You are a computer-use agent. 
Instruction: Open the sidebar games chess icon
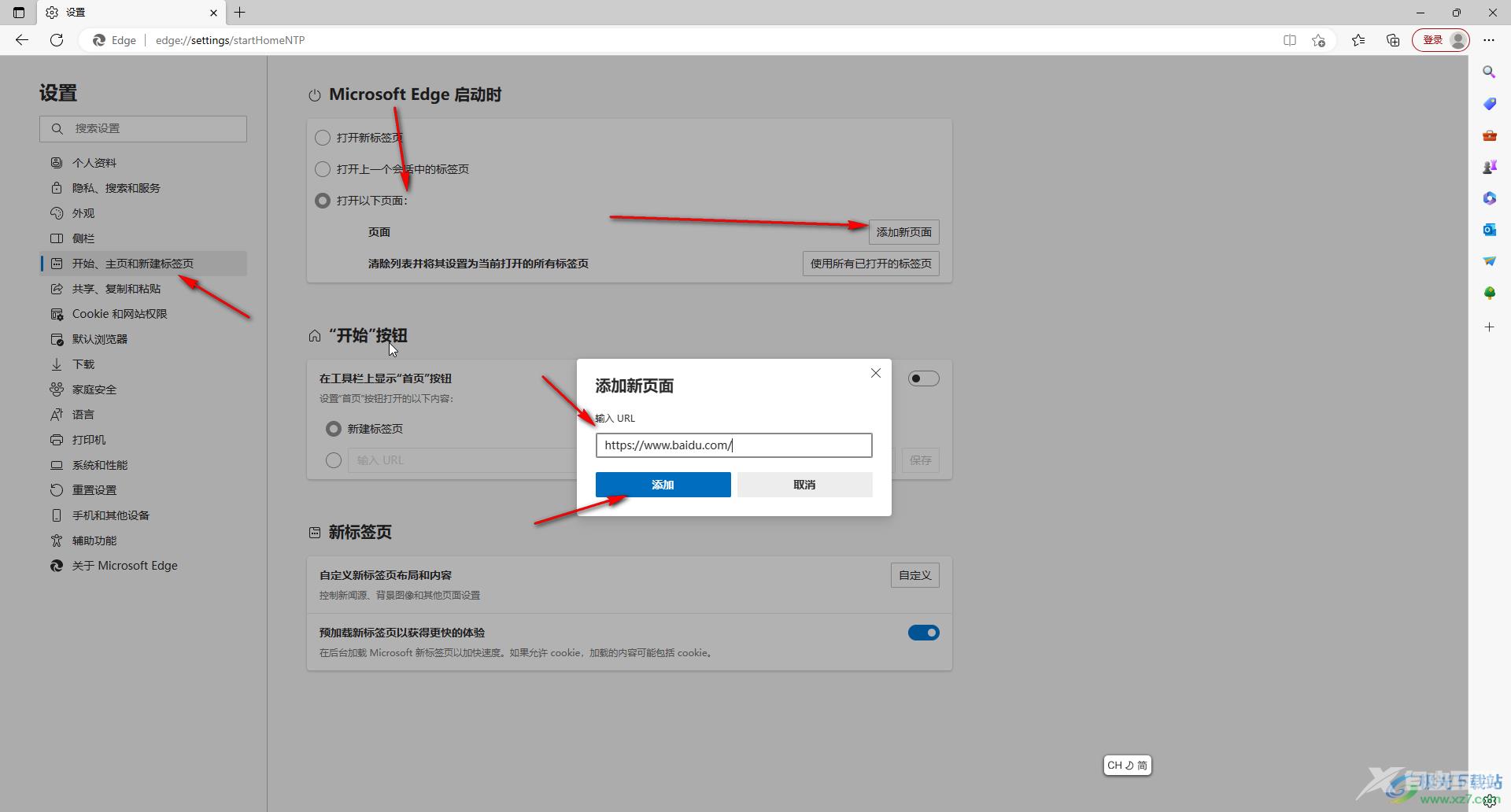point(1489,167)
